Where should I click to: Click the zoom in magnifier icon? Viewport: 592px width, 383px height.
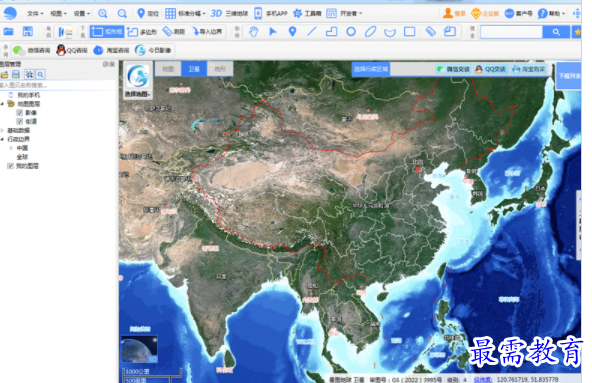tap(103, 14)
